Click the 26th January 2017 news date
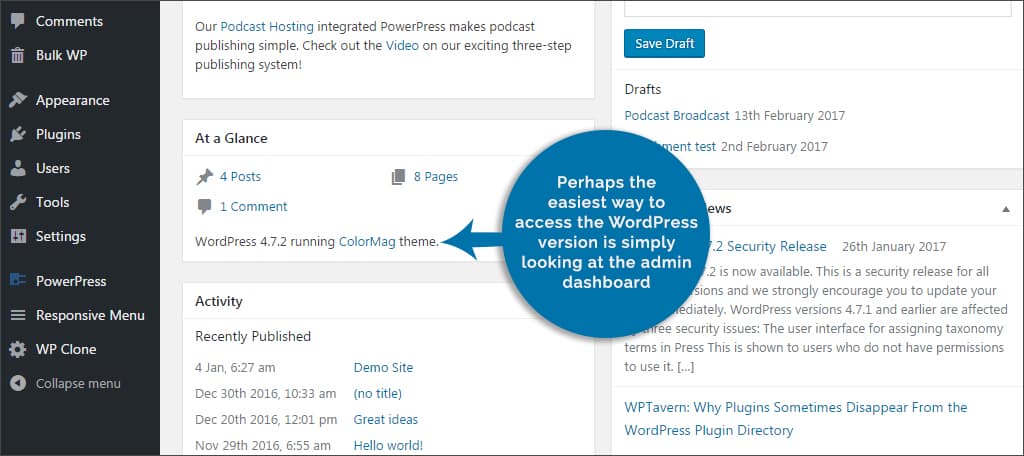 click(894, 247)
